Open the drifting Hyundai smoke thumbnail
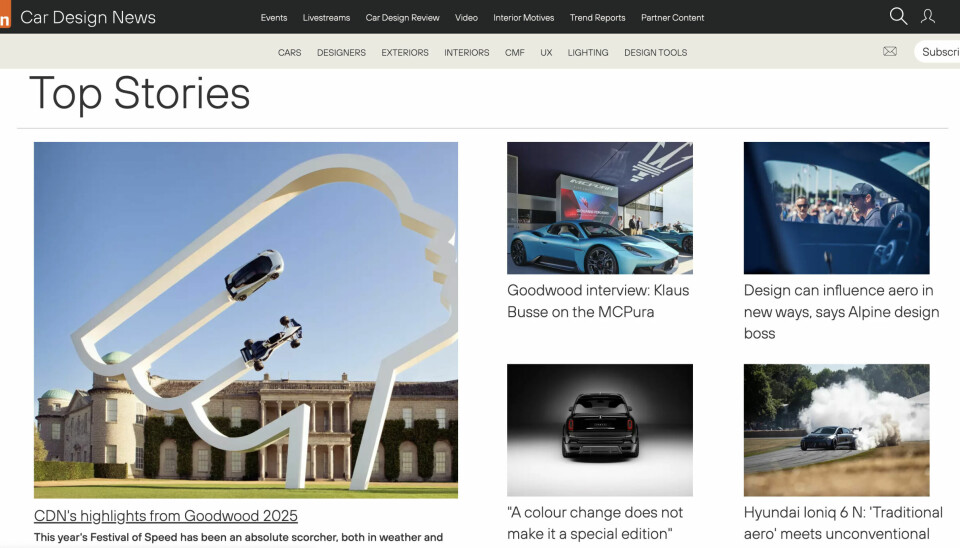Image resolution: width=960 pixels, height=548 pixels. (x=836, y=430)
